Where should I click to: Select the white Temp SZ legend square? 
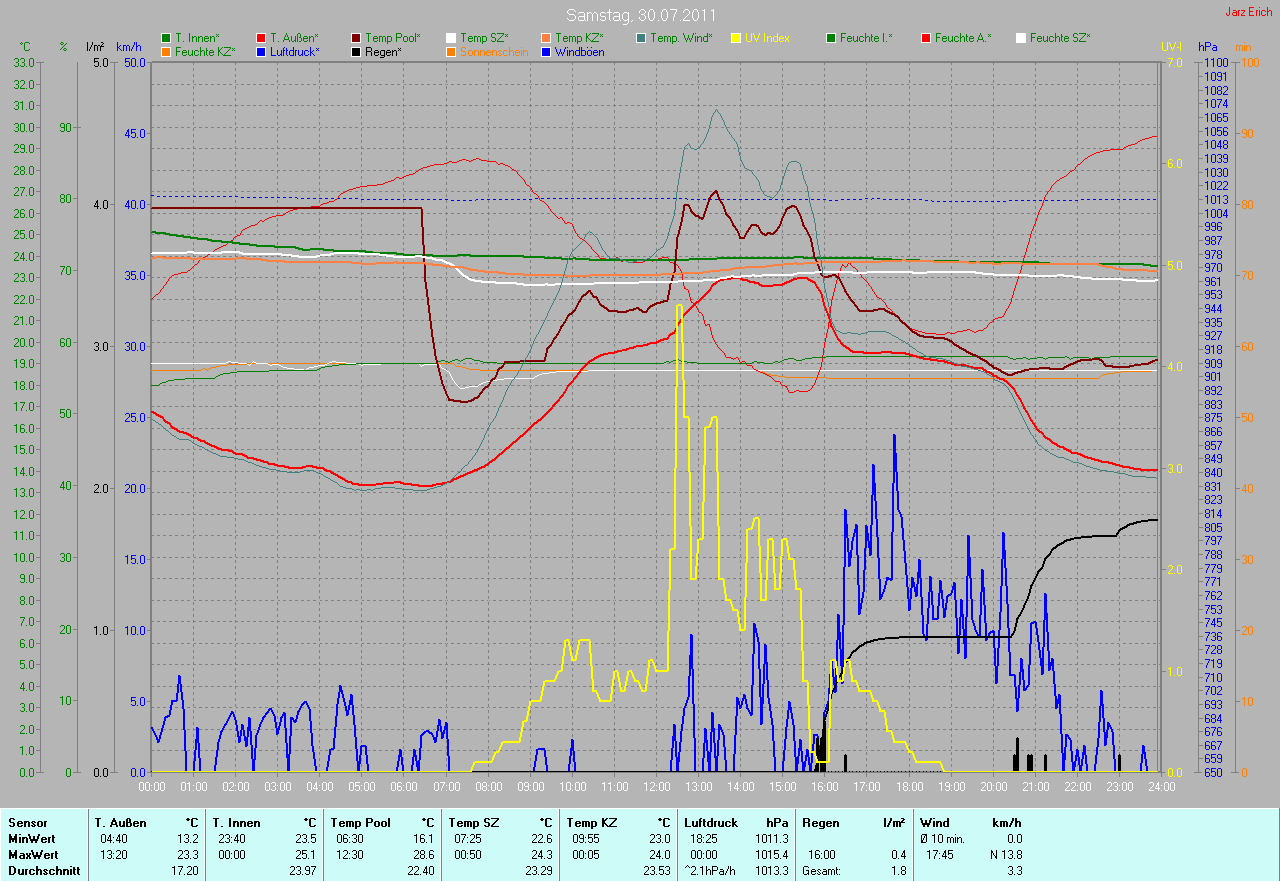pyautogui.click(x=451, y=38)
